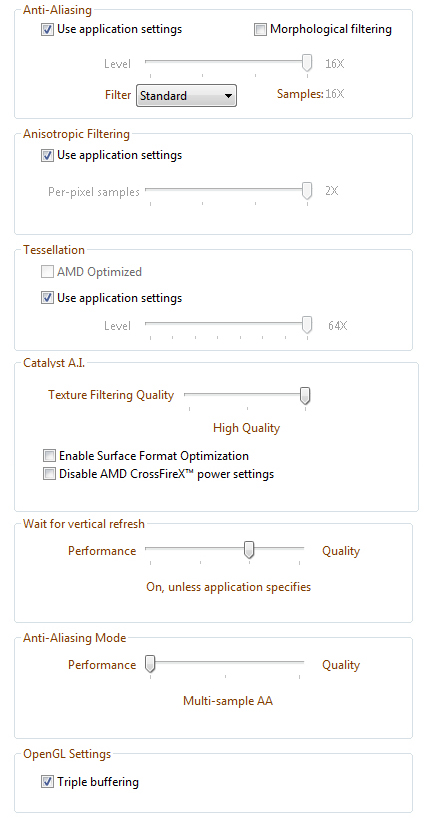The height and width of the screenshot is (818, 439).
Task: Click the Anti-Aliasing Level slider thumb
Action: click(307, 63)
